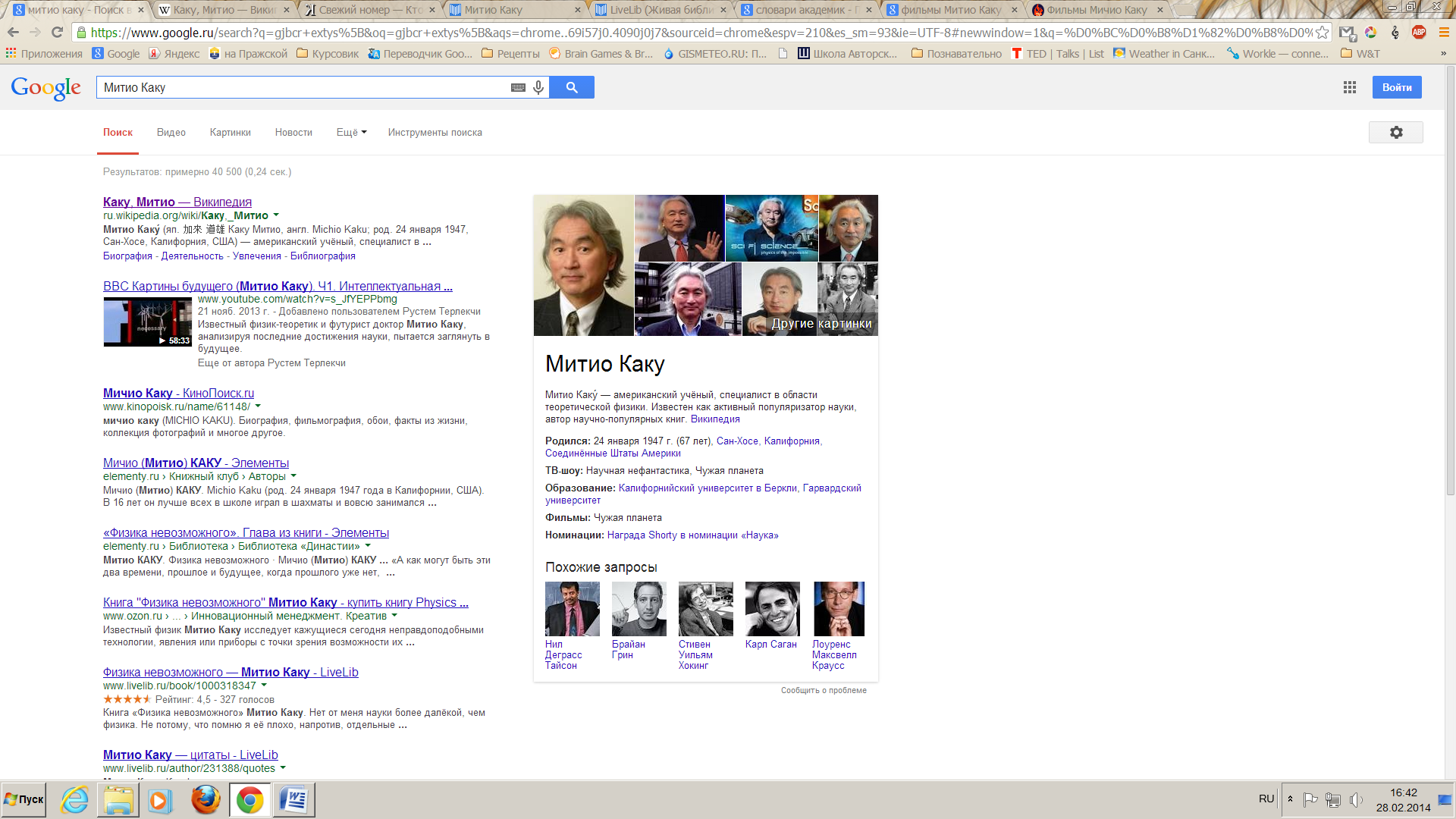Open Каку, Митио — Википедия result
The height and width of the screenshot is (819, 1456).
click(x=177, y=202)
